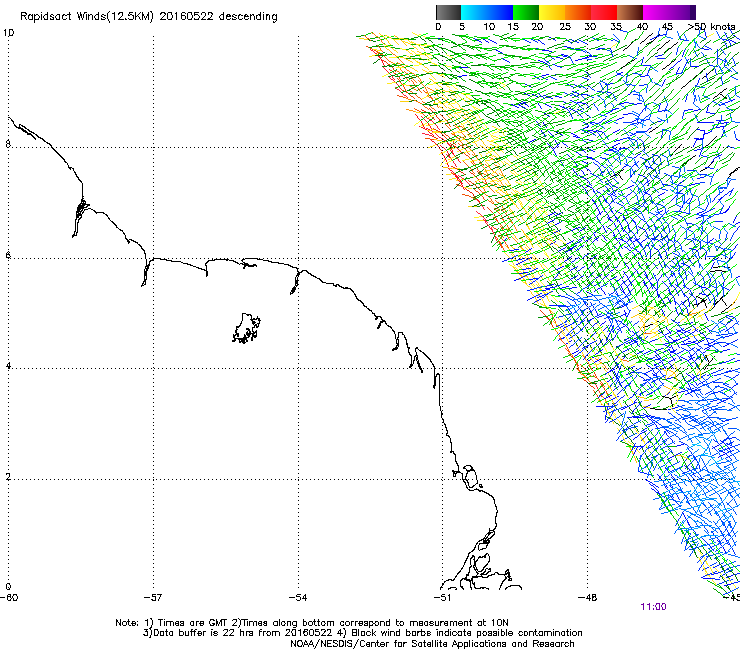Click the -54 longitude axis label
The height and width of the screenshot is (650, 740).
(x=298, y=598)
